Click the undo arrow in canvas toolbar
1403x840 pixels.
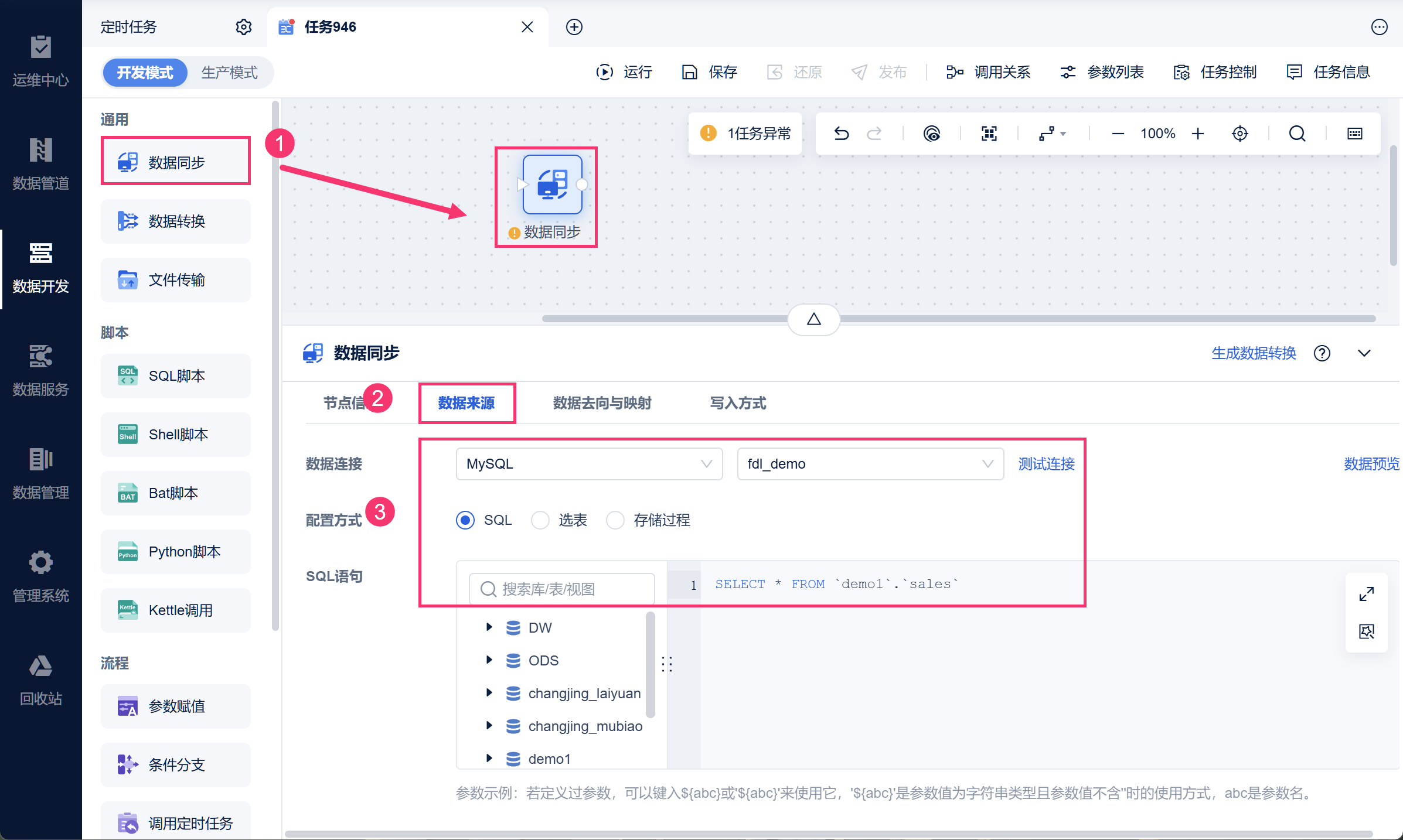841,134
